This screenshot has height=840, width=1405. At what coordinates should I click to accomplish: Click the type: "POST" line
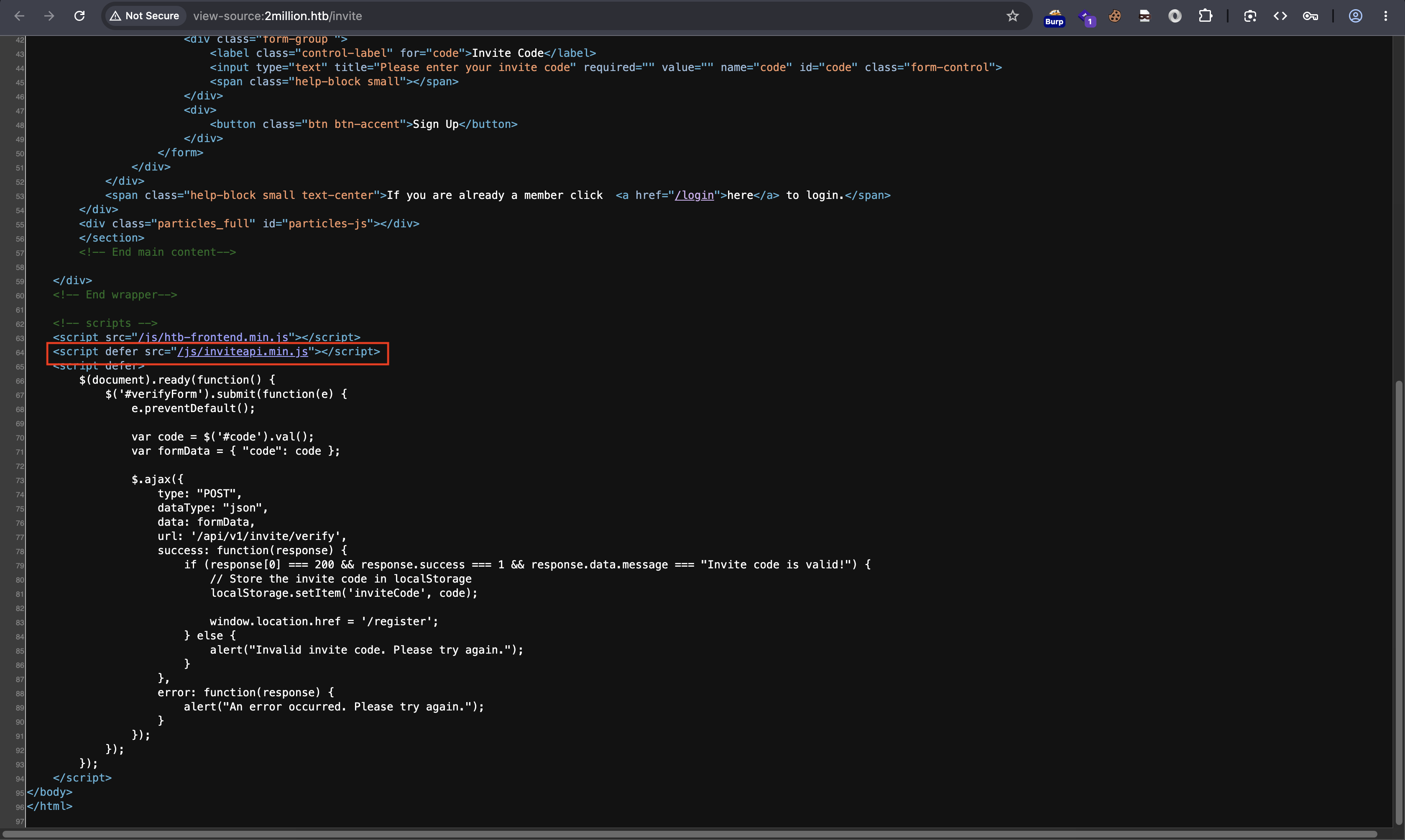click(x=200, y=494)
